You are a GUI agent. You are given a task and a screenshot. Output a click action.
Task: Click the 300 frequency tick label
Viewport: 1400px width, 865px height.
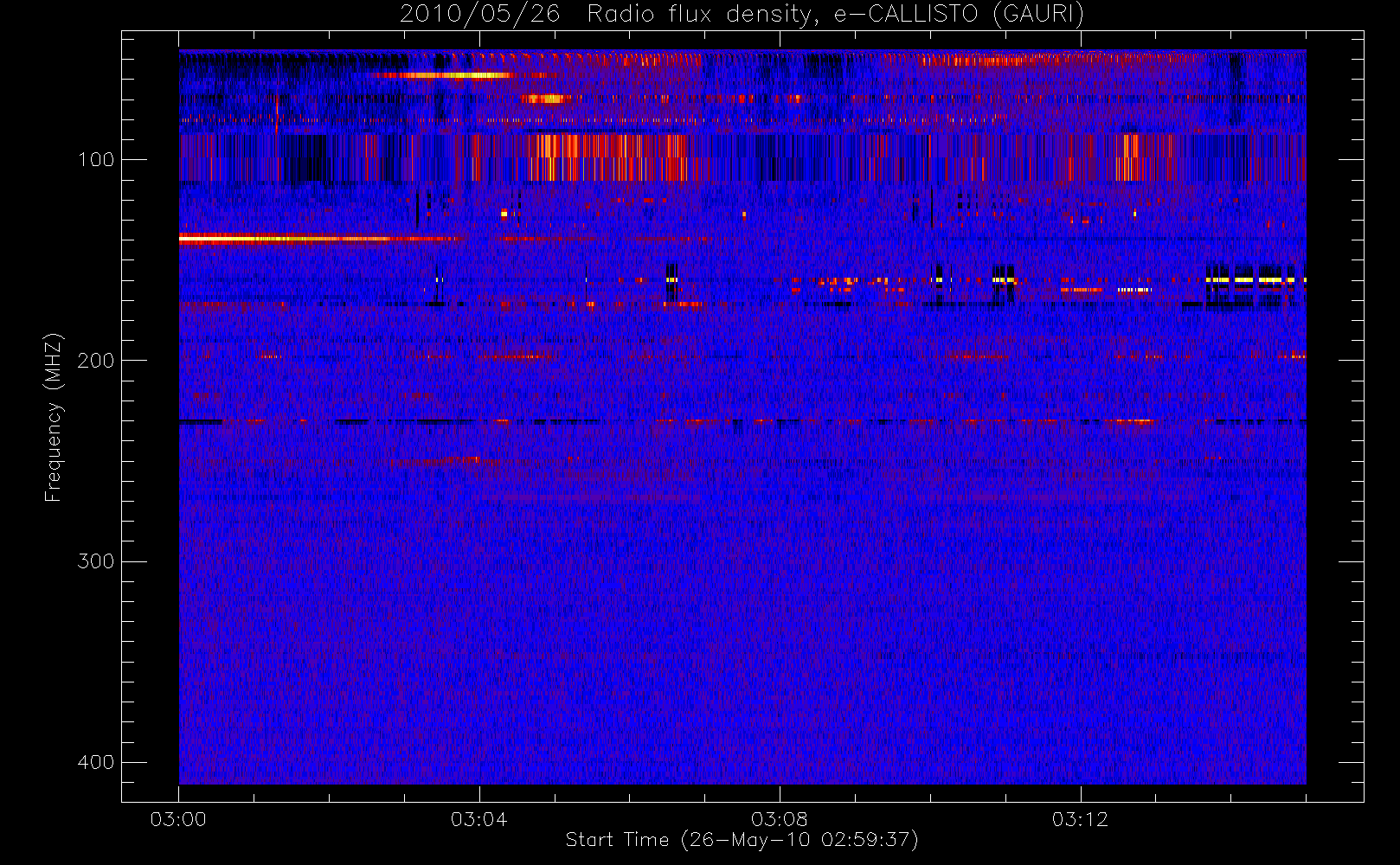click(x=95, y=561)
